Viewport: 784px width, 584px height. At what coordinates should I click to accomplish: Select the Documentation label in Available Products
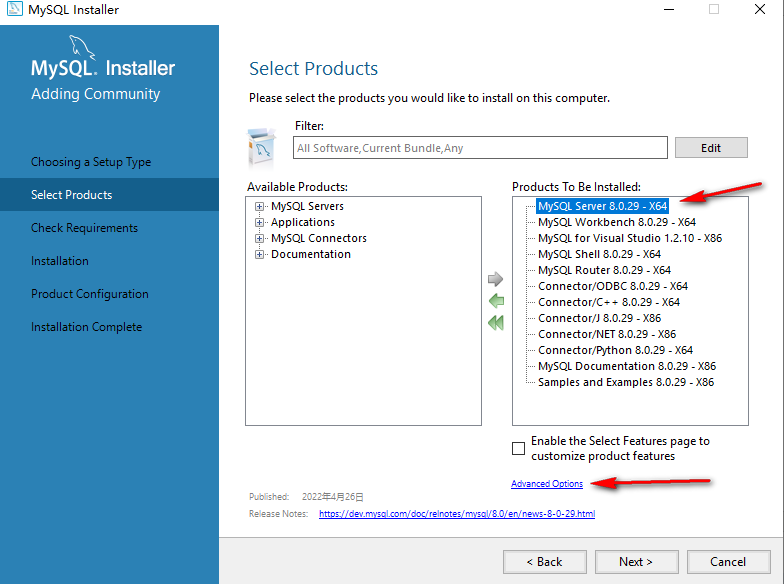click(x=311, y=254)
